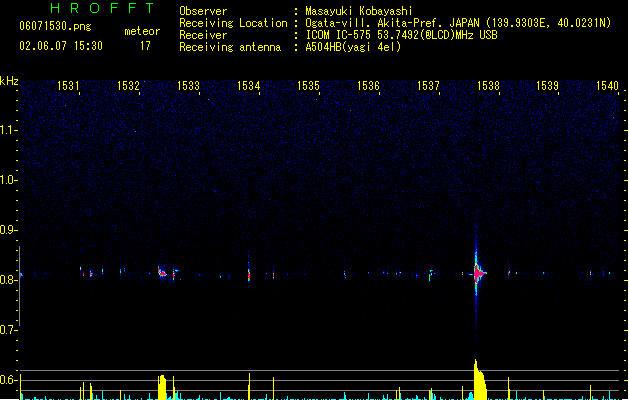Click the 1531 time marker
The width and height of the screenshot is (629, 400).
pyautogui.click(x=68, y=86)
